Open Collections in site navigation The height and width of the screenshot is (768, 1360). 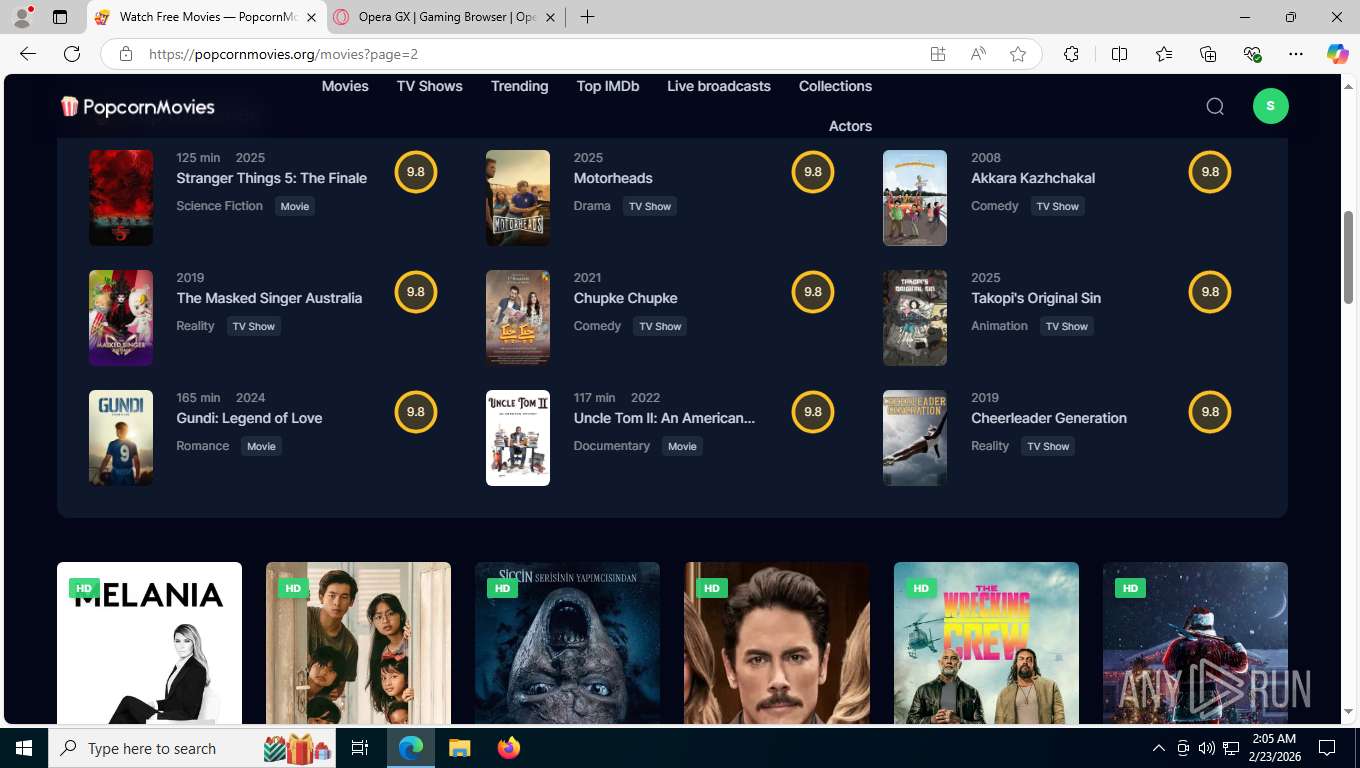click(835, 86)
